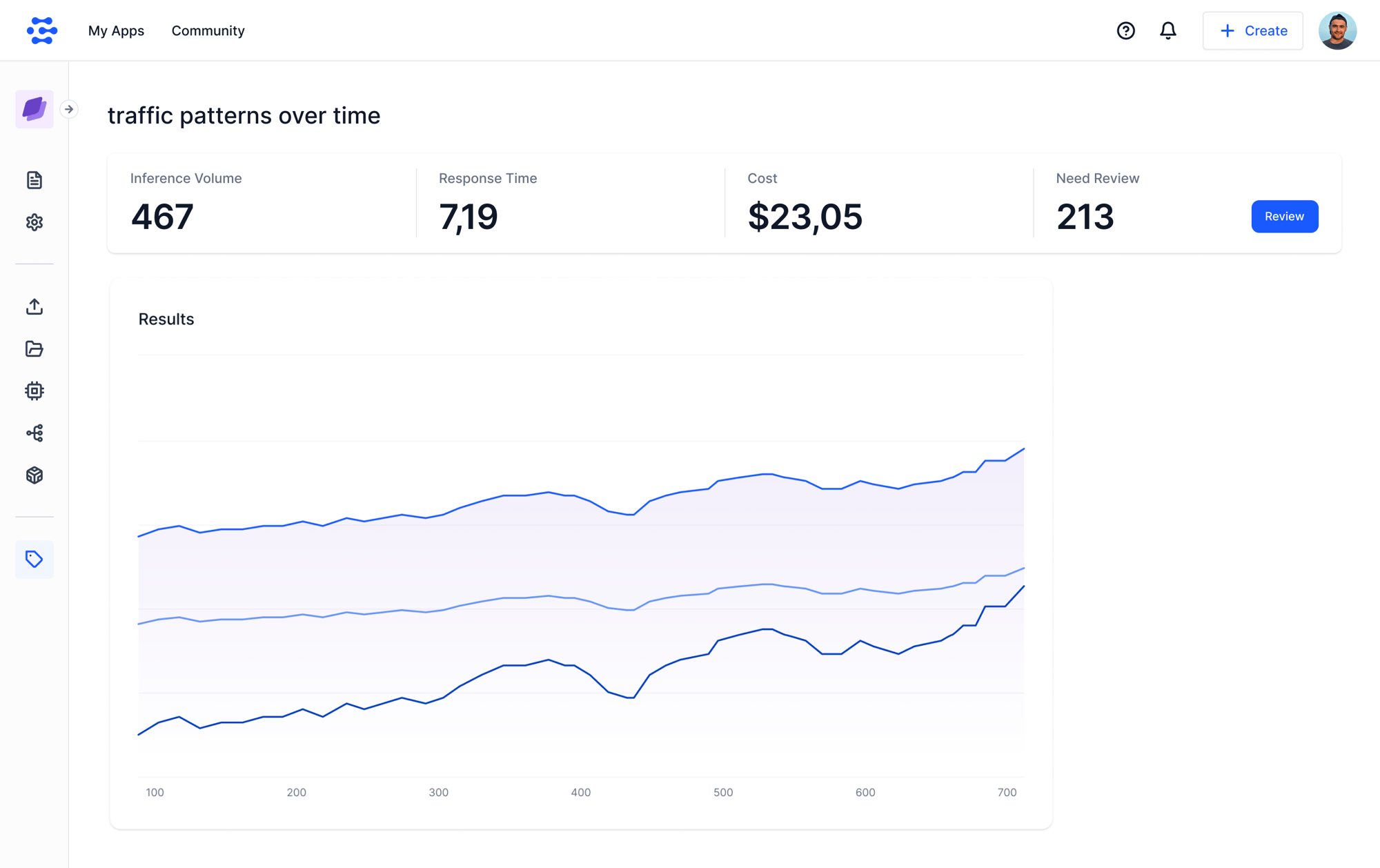The width and height of the screenshot is (1380, 868).
Task: Click the purple app thumbnail in sidebar
Action: [x=34, y=109]
